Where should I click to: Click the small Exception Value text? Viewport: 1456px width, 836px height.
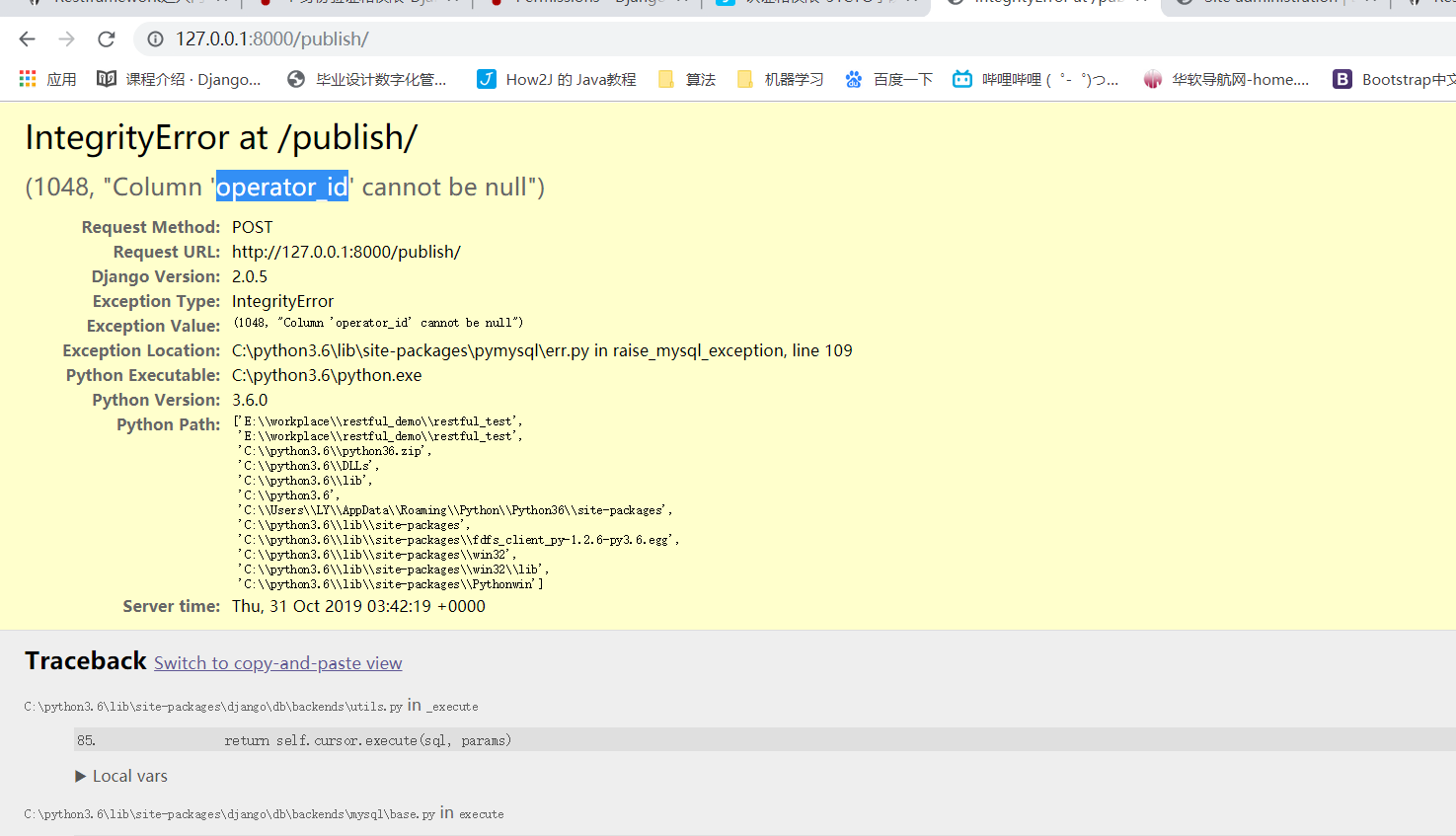pos(379,323)
